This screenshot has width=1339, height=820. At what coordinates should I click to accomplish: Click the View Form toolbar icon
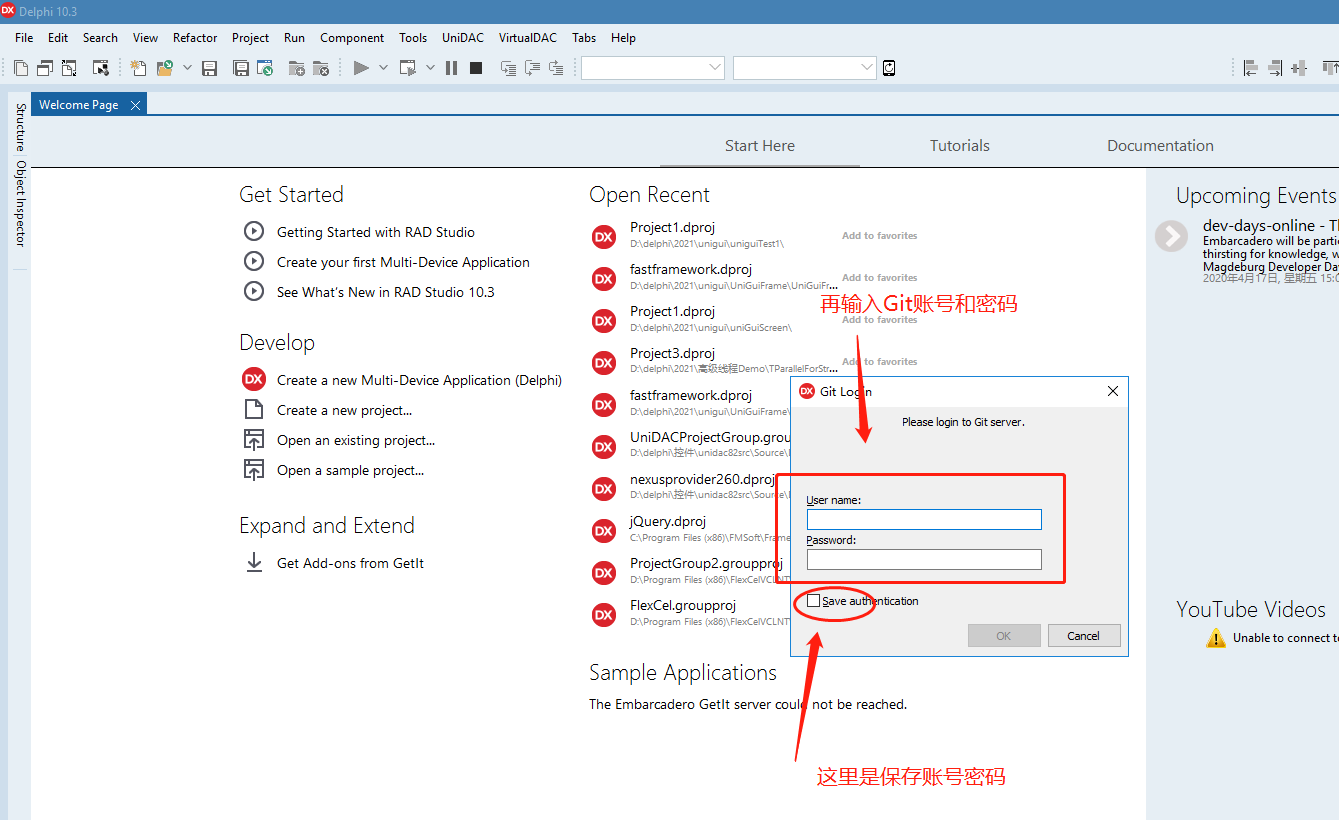tap(45, 68)
